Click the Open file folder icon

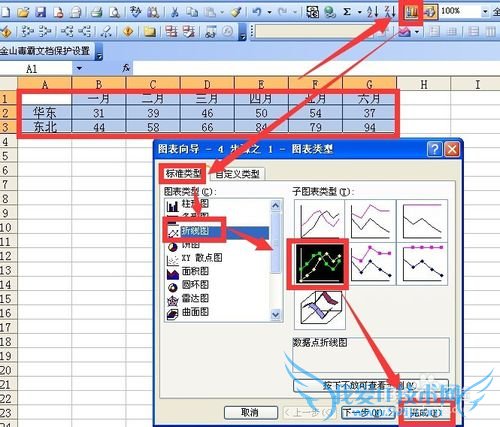coord(23,12)
